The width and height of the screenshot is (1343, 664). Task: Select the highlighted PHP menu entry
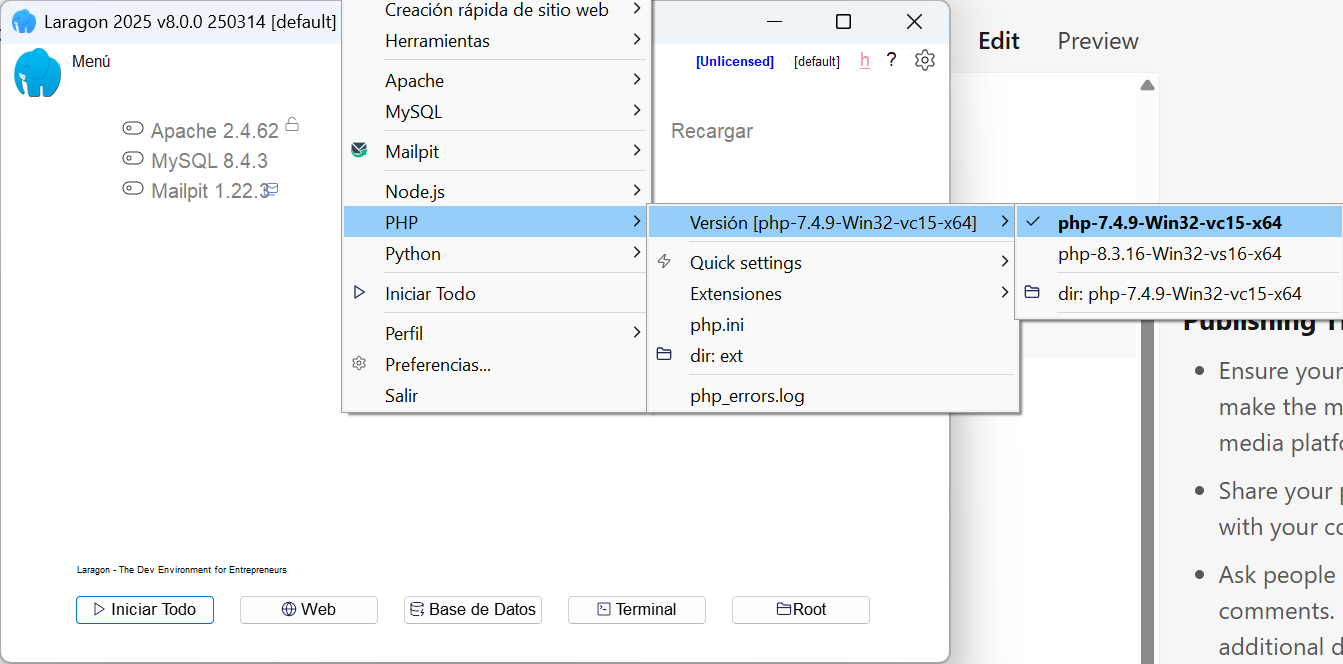pos(497,222)
